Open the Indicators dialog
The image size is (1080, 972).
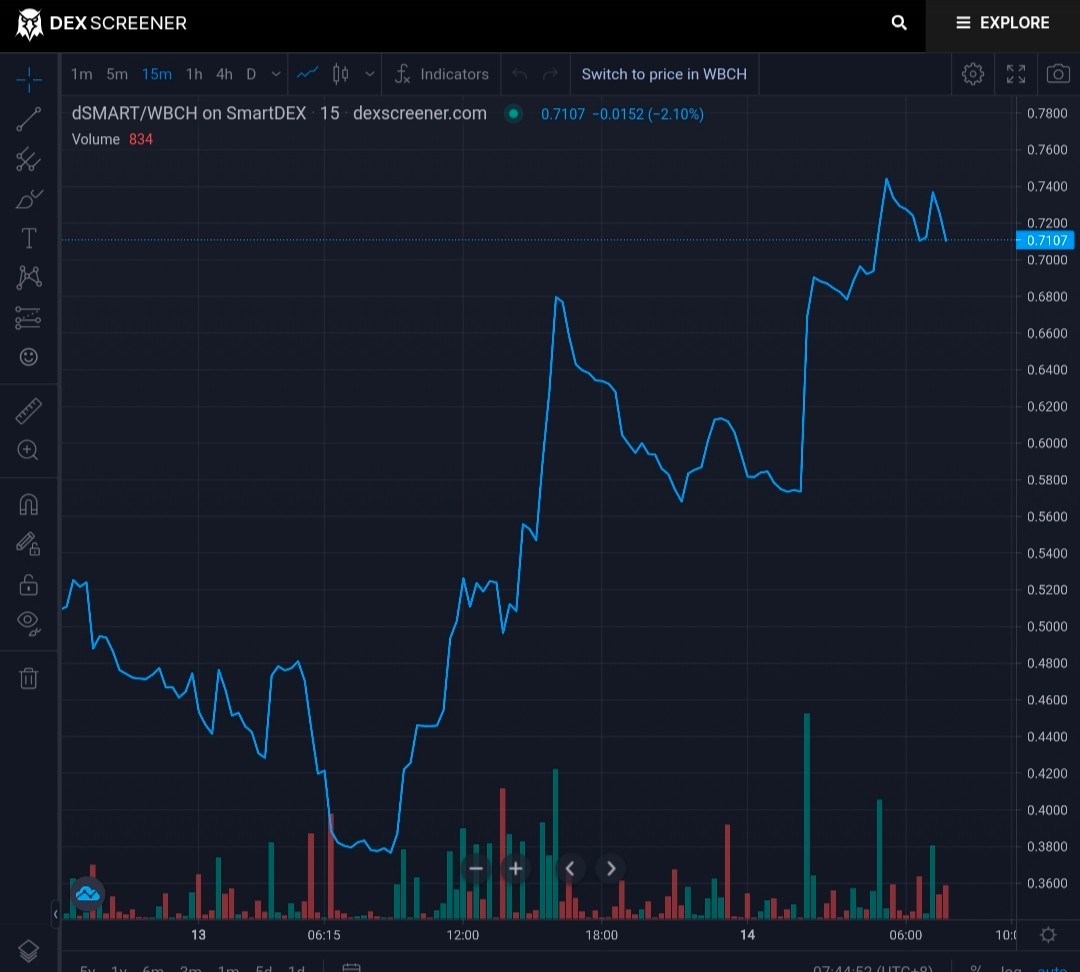click(x=442, y=74)
